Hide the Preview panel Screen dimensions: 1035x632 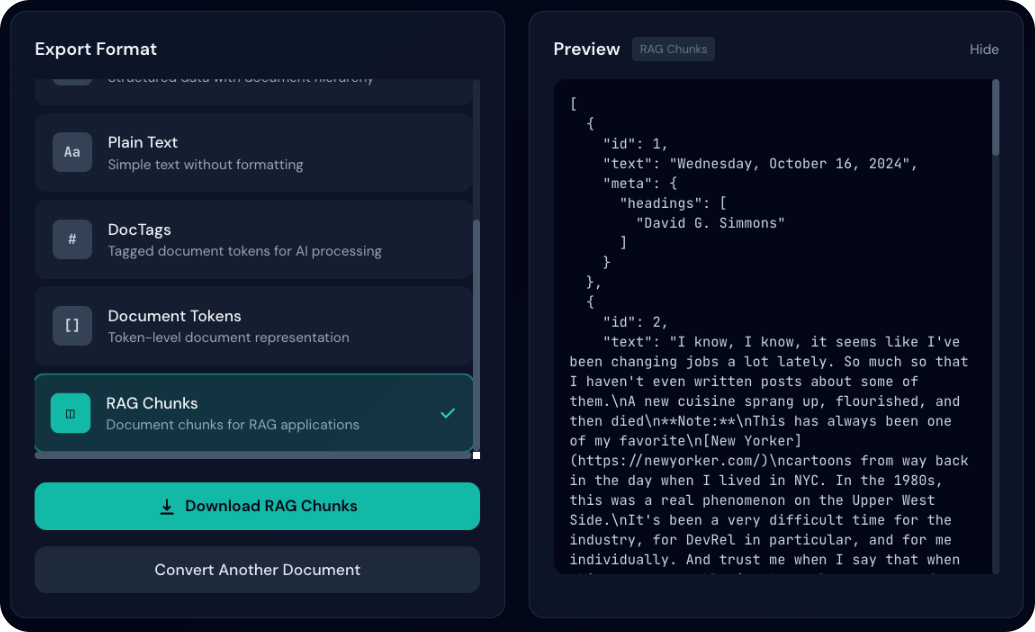point(983,49)
